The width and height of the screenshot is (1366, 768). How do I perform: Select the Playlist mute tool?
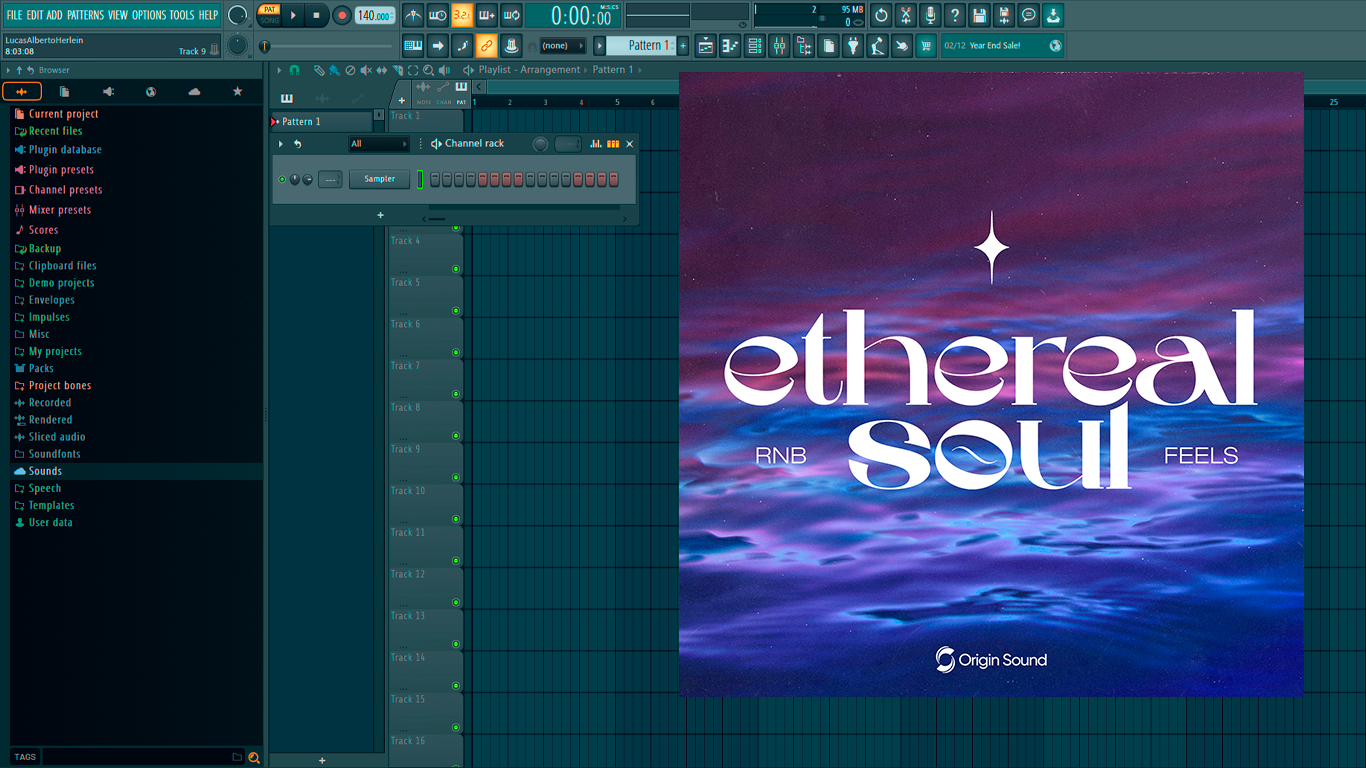[366, 70]
